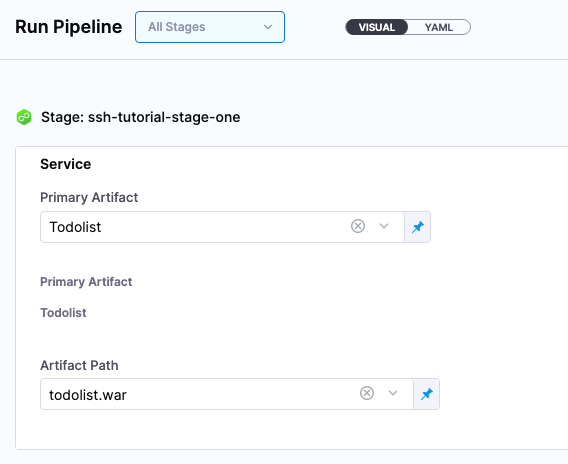Click the All Stages chevron arrow
This screenshot has height=464, width=568.
click(268, 27)
